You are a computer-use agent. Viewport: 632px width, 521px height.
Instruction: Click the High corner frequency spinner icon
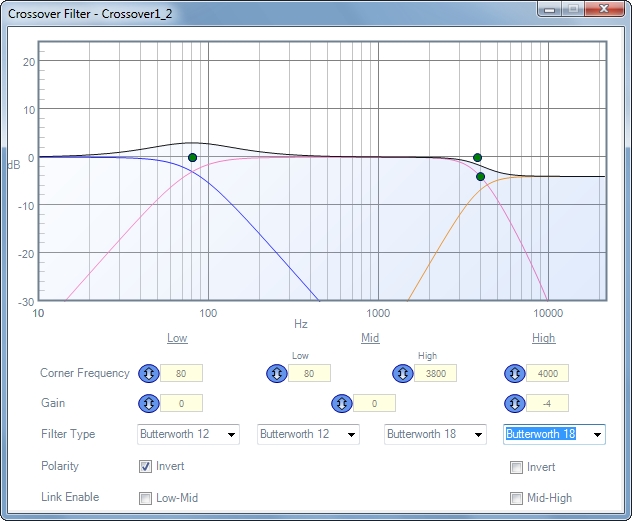(514, 373)
